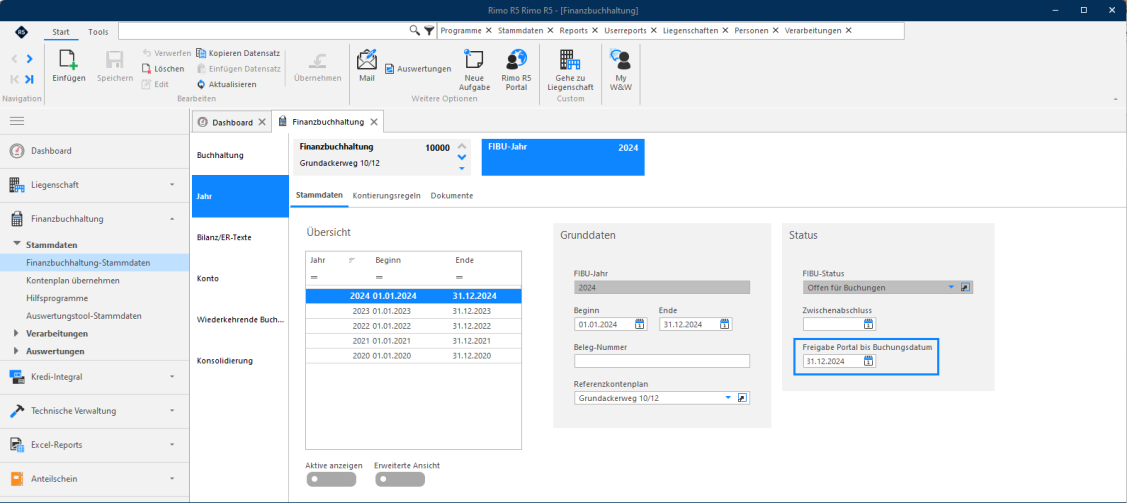The width and height of the screenshot is (1127, 503).
Task: Click the Beleg-Nummer input field
Action: click(662, 361)
